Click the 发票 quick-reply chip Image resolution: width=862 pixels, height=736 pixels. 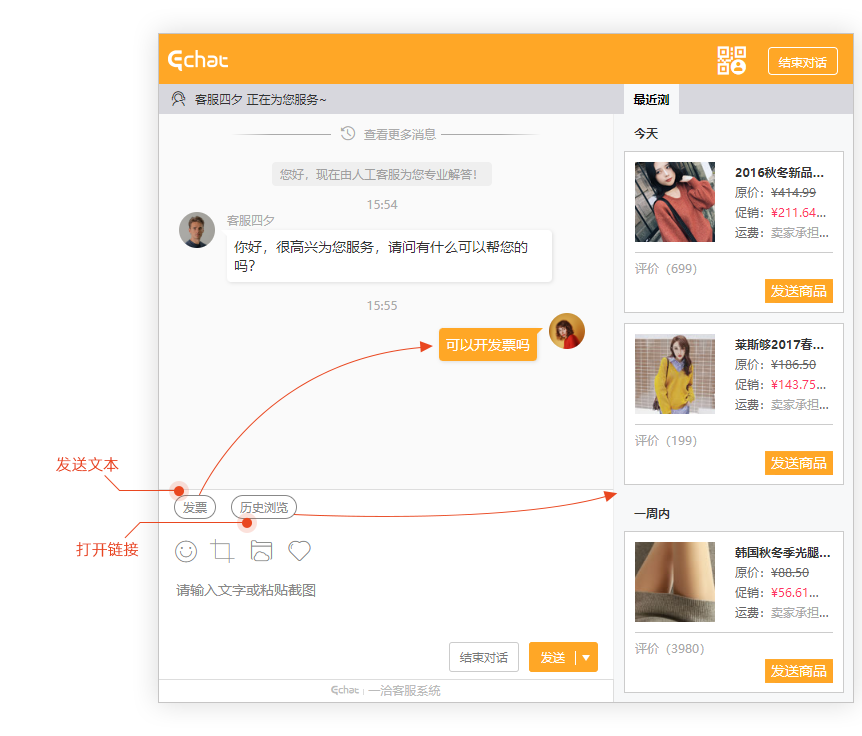coord(195,508)
